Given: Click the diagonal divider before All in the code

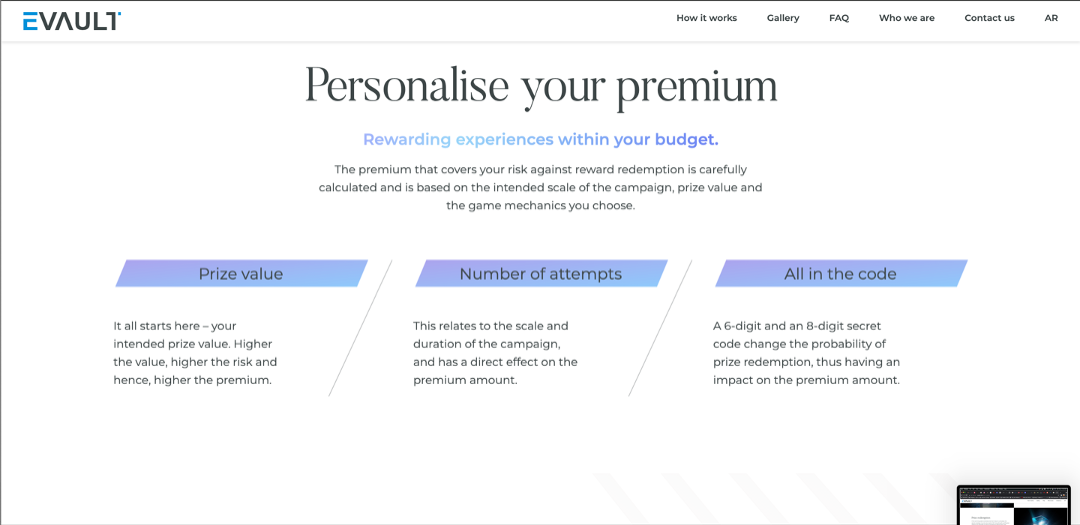Looking at the screenshot, I should (x=660, y=328).
